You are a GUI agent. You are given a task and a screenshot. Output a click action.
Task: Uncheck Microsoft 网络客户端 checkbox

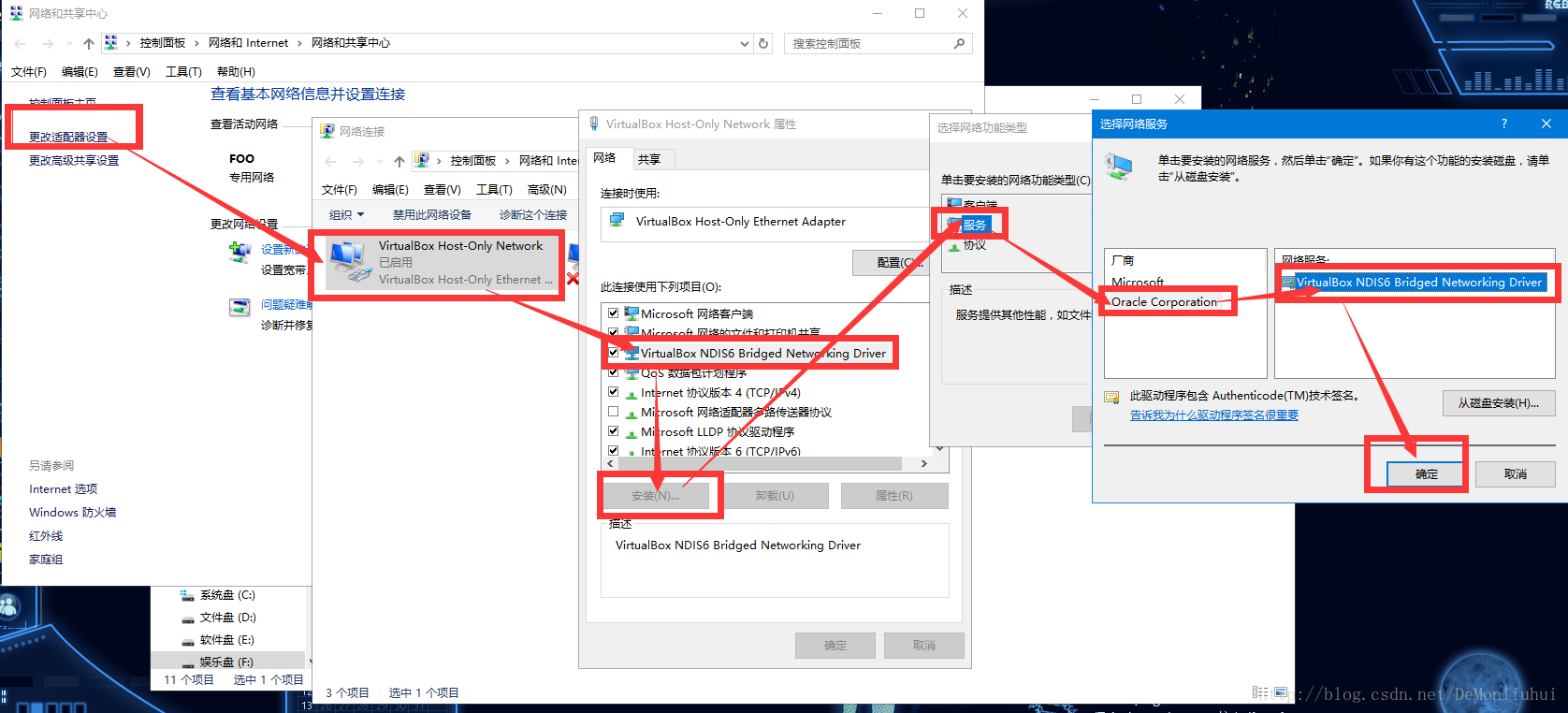pos(614,313)
